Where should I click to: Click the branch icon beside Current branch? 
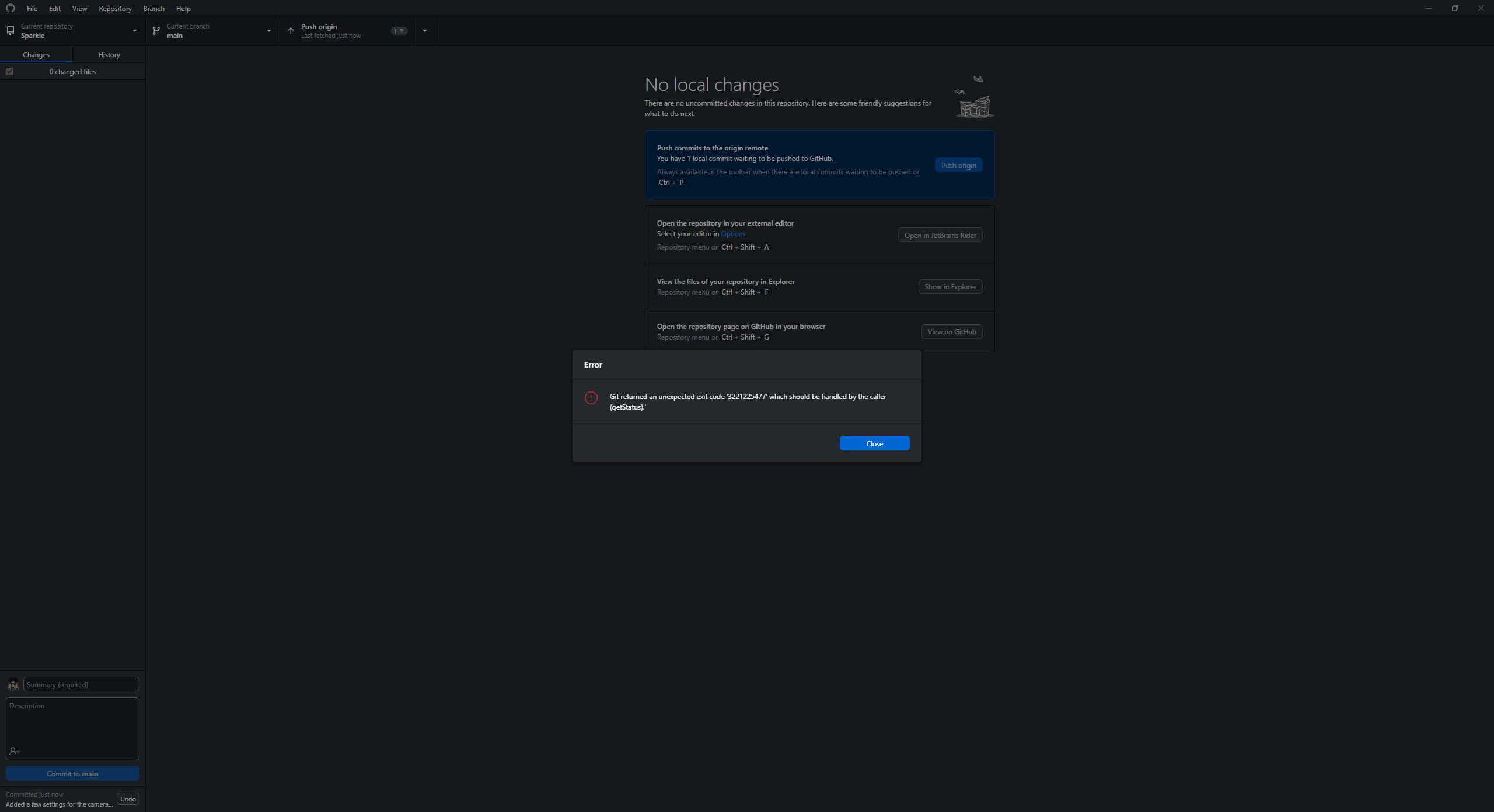[156, 30]
